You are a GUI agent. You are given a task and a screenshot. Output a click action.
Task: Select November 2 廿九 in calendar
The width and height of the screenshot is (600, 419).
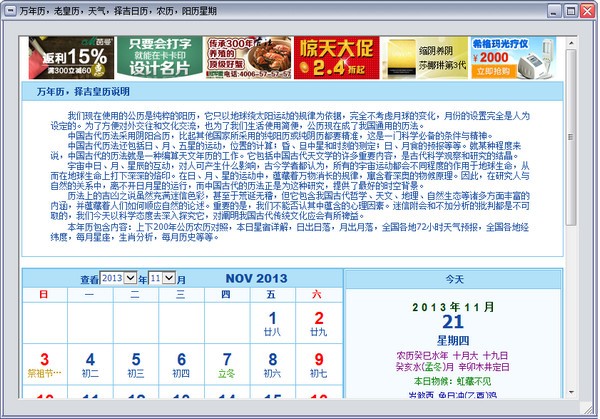tap(318, 323)
